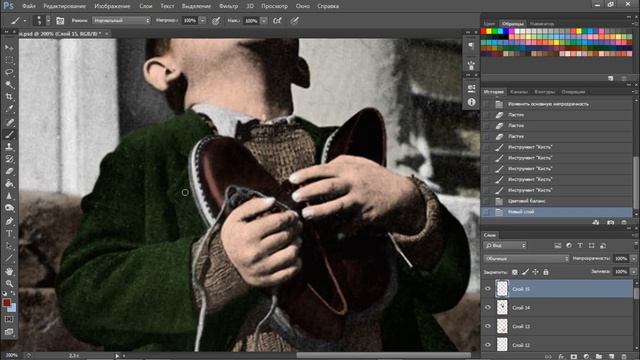
Task: Select the Pen tool
Action: [x=9, y=221]
